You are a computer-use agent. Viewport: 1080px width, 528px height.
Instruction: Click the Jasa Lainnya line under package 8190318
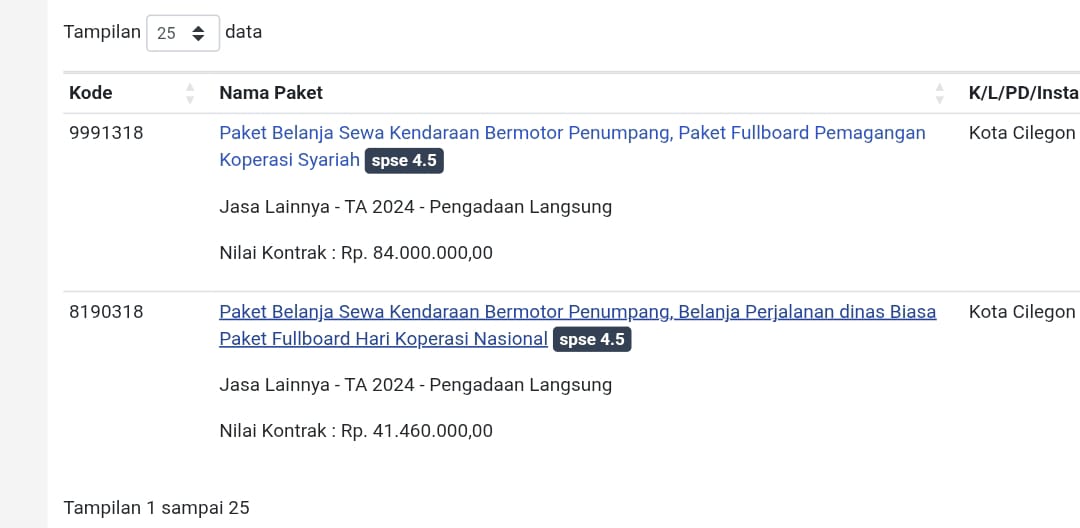pos(415,385)
